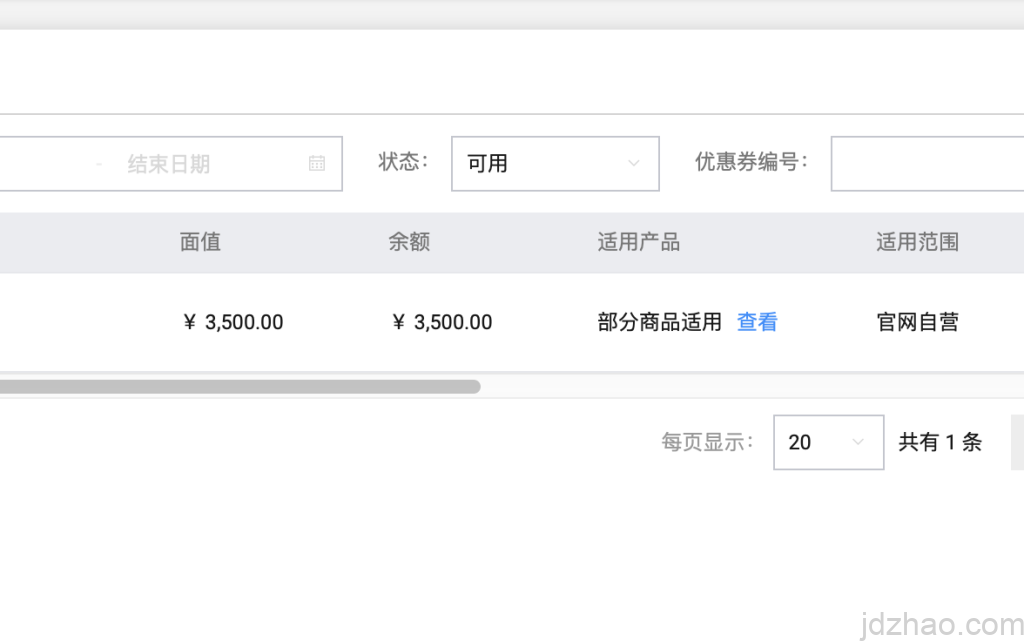Click the 余额 column header

[409, 242]
